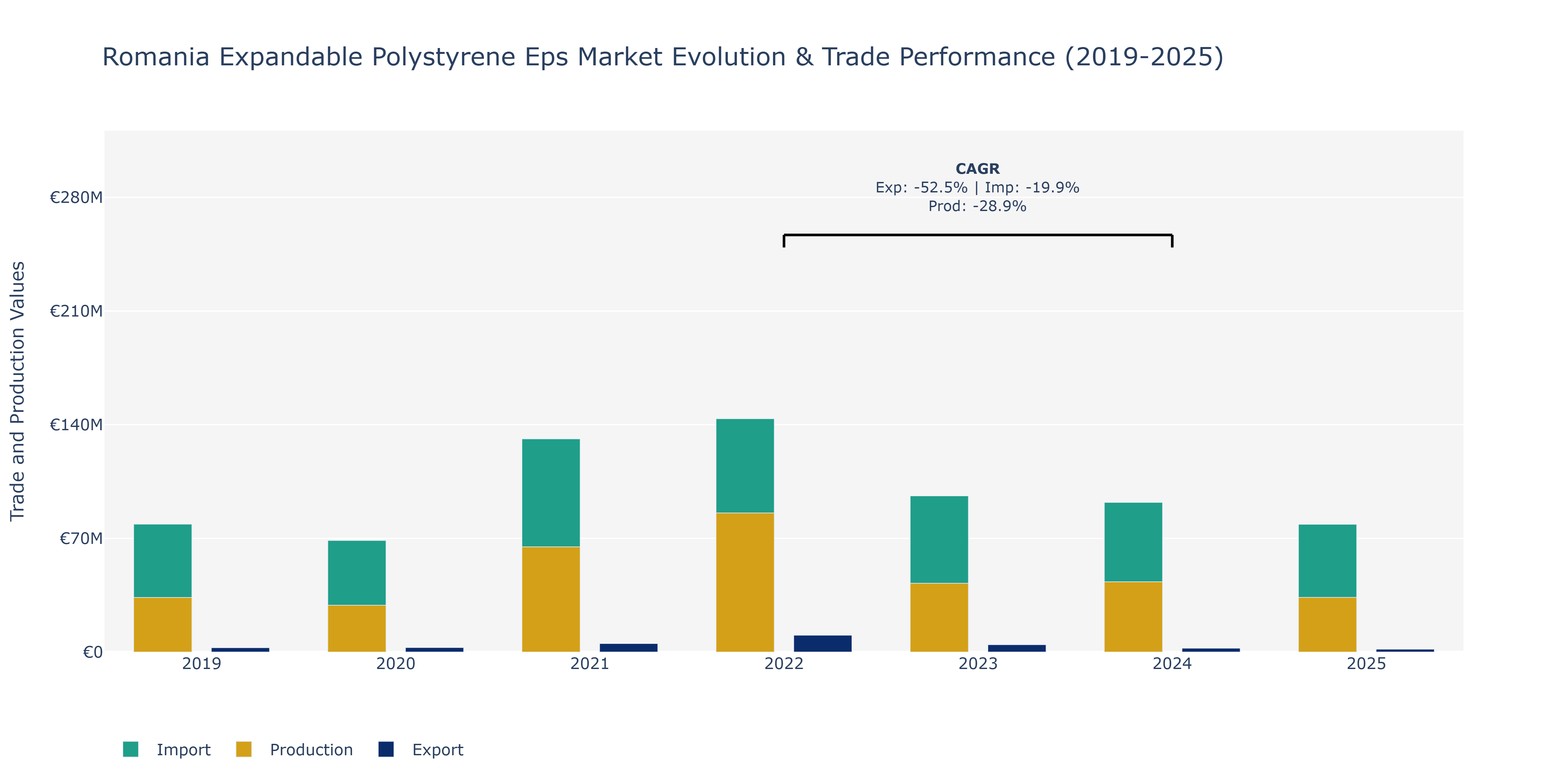Click the gold Production legend swatch
The width and height of the screenshot is (1568, 784).
(x=243, y=749)
